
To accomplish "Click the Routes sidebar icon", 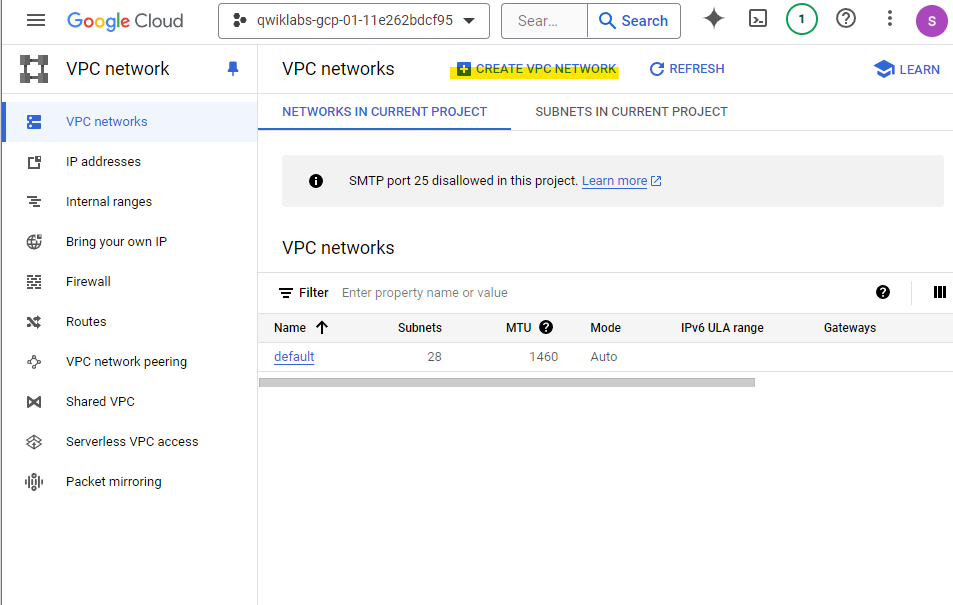I will pos(34,322).
